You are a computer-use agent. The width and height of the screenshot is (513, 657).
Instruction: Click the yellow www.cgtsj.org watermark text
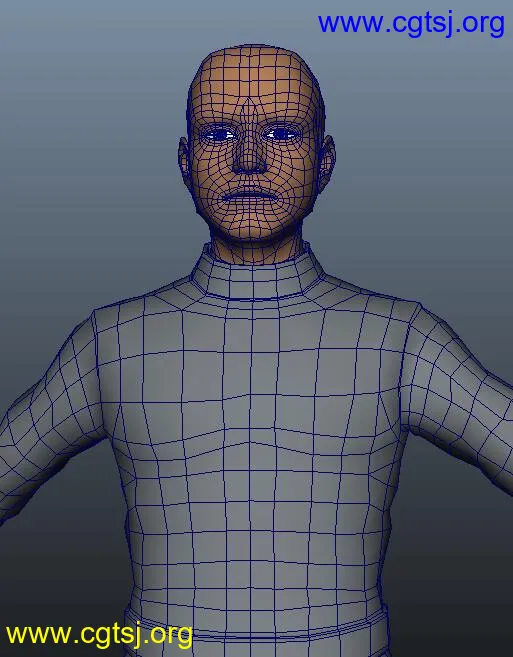coord(99,635)
